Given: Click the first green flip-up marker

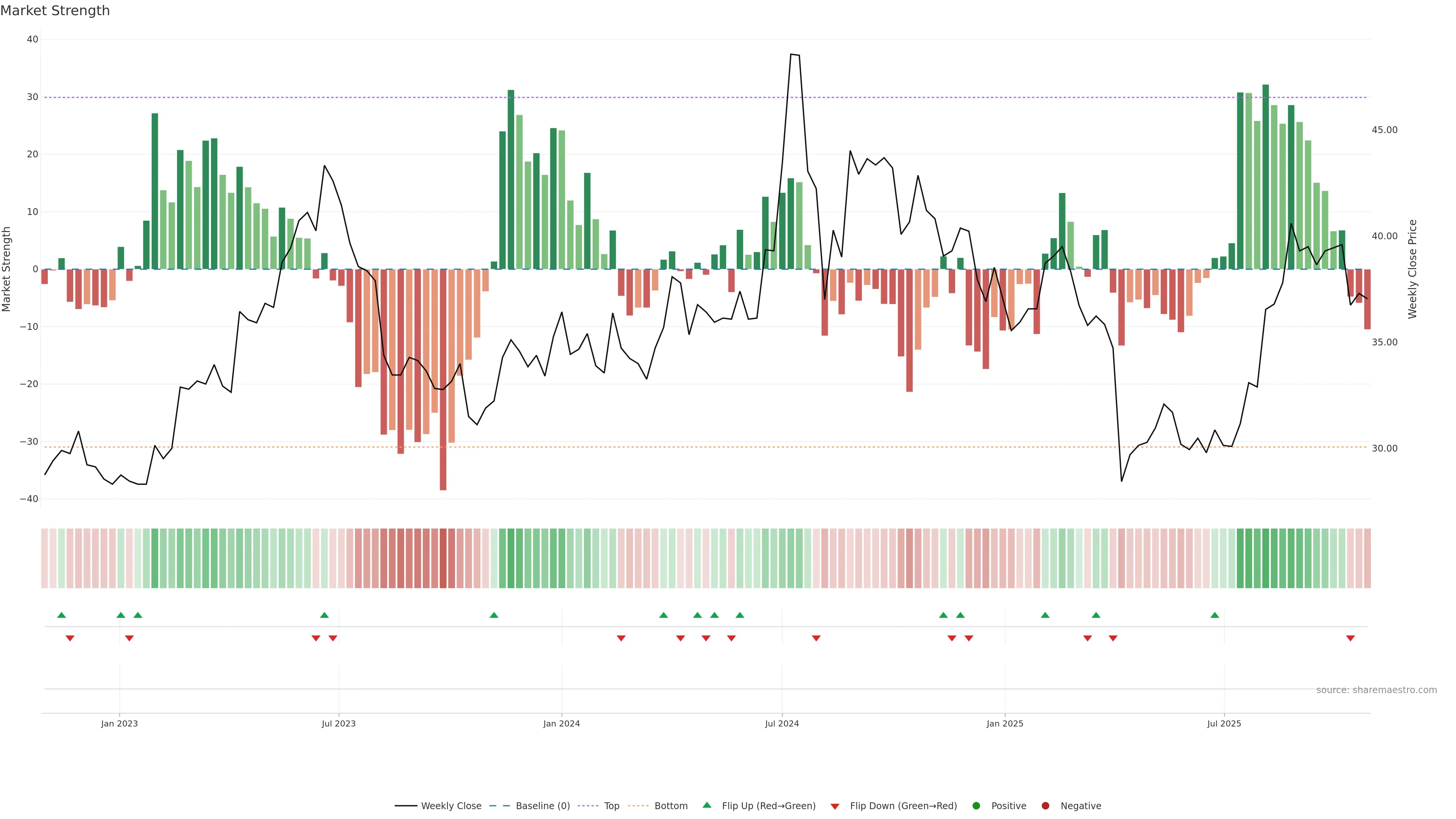Looking at the screenshot, I should [x=61, y=615].
